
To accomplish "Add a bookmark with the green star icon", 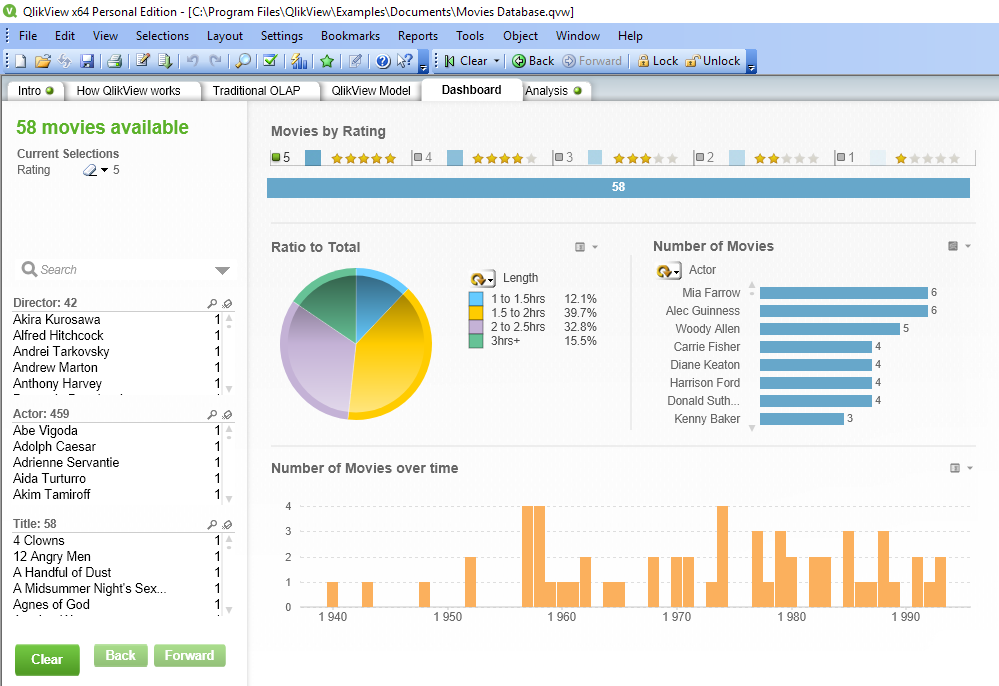I will click(327, 61).
